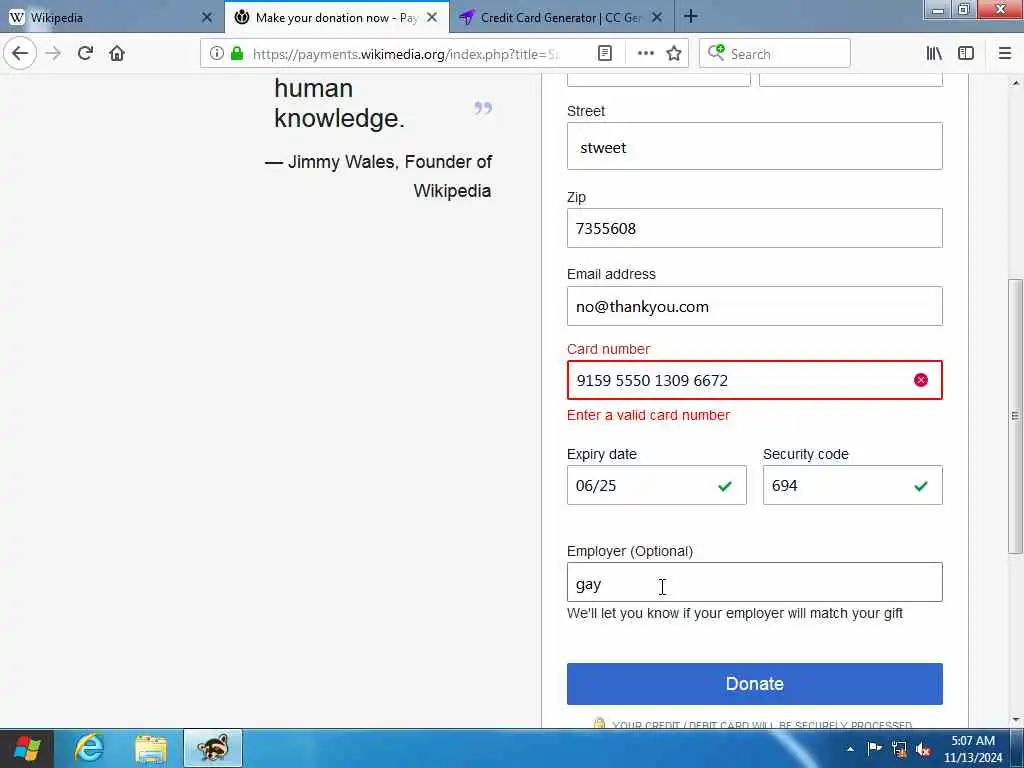Show site information icon in address bar
1024x768 pixels.
(x=217, y=54)
